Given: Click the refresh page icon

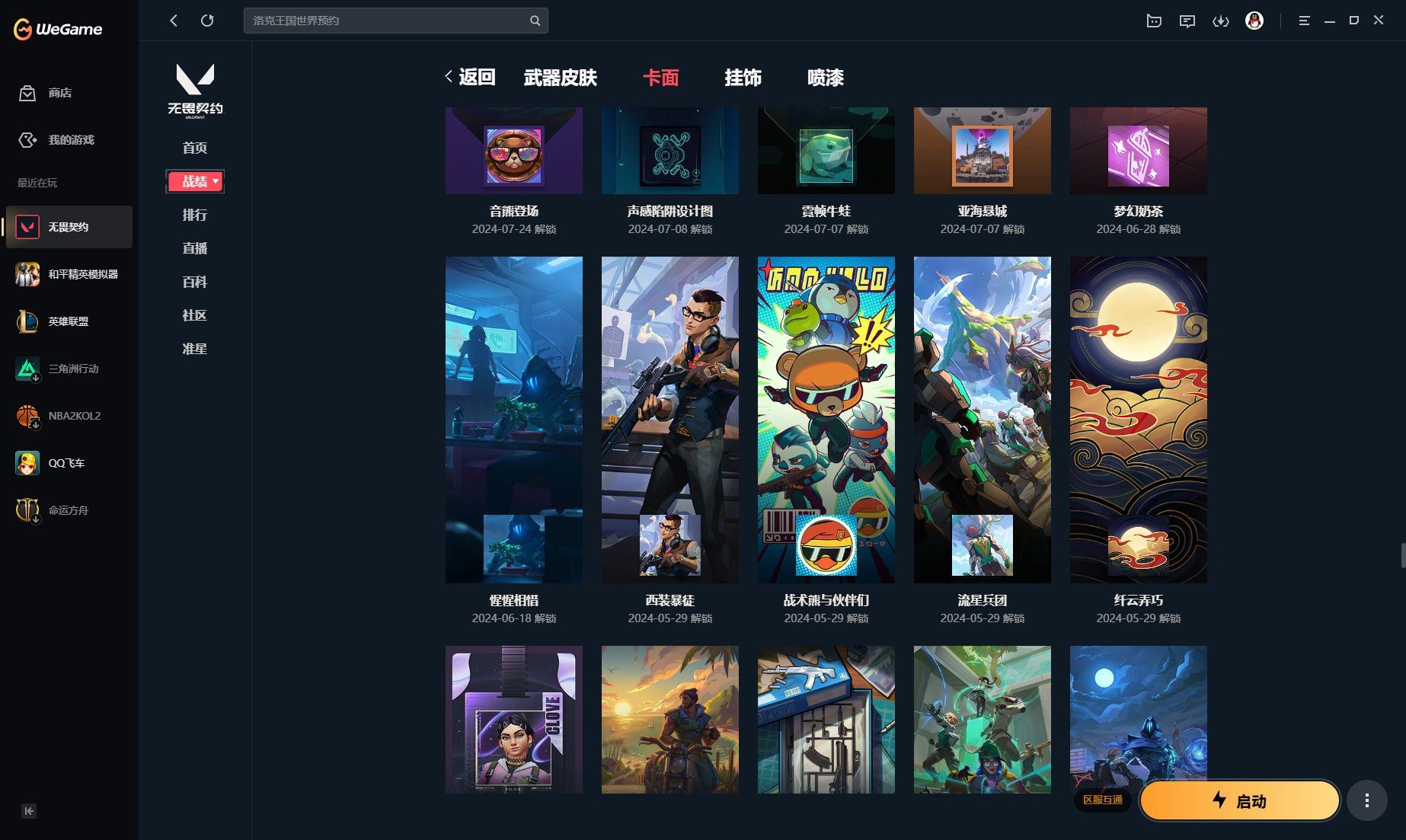Looking at the screenshot, I should click(207, 21).
